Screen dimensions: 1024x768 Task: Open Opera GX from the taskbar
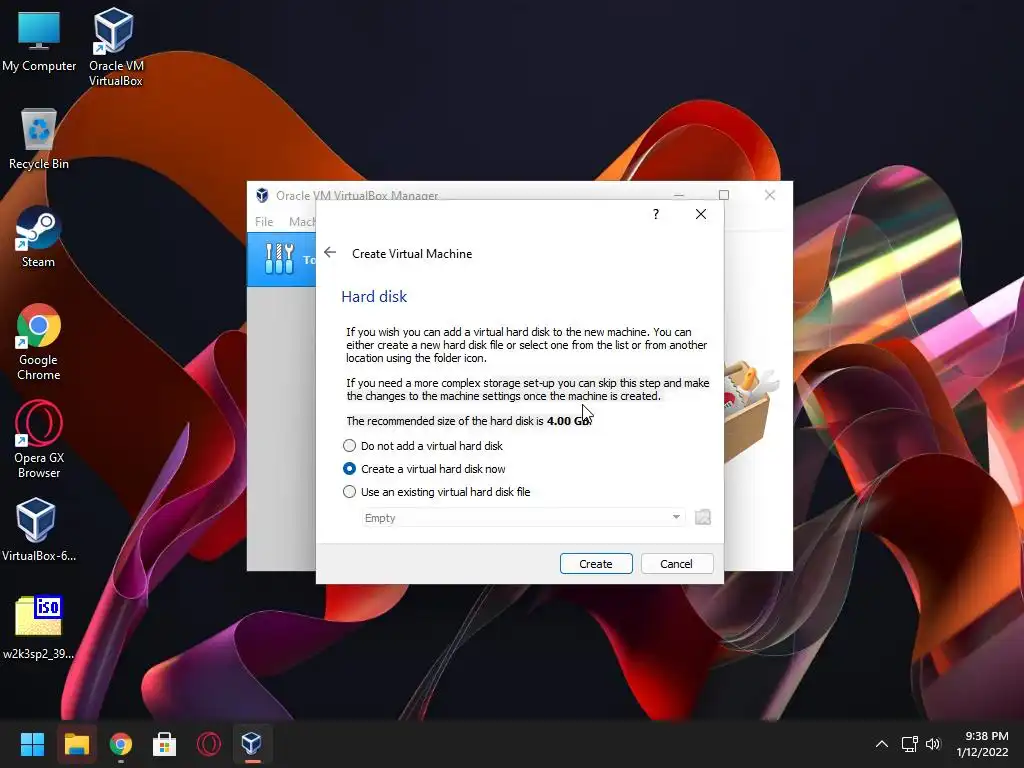click(209, 744)
